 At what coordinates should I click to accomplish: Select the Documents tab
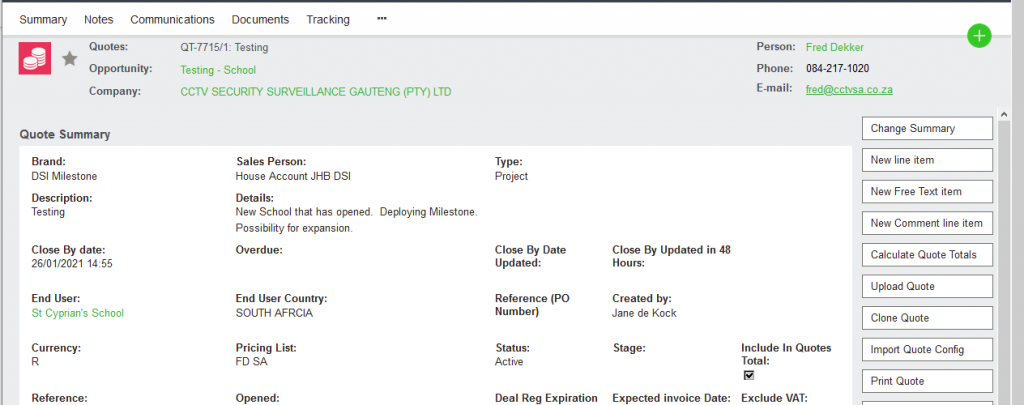260,19
